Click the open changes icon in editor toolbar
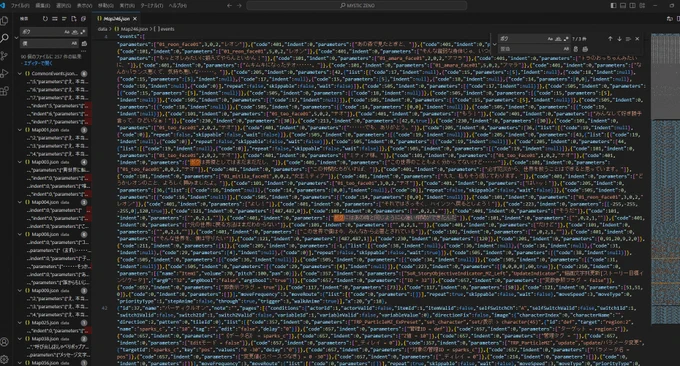The height and width of the screenshot is (366, 680). [x=669, y=19]
